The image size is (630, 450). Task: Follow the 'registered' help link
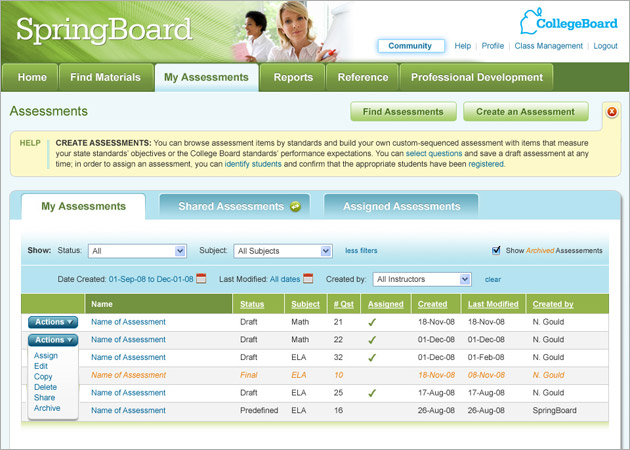[x=486, y=164]
